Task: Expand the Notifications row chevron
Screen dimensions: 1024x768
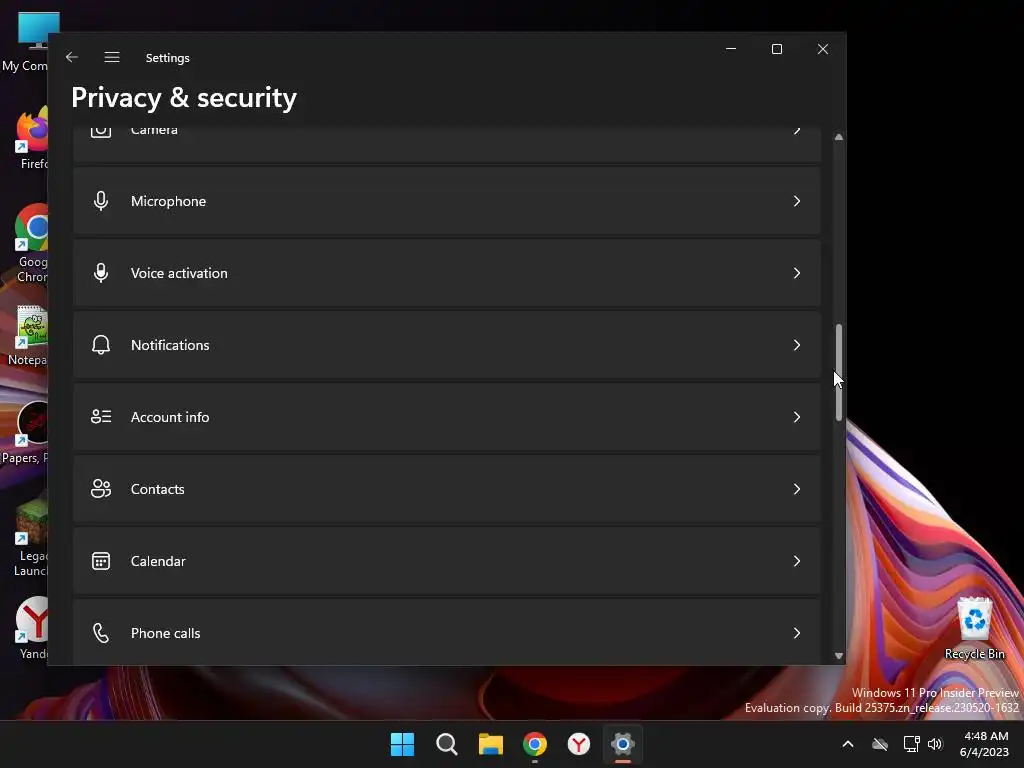Action: coord(797,345)
